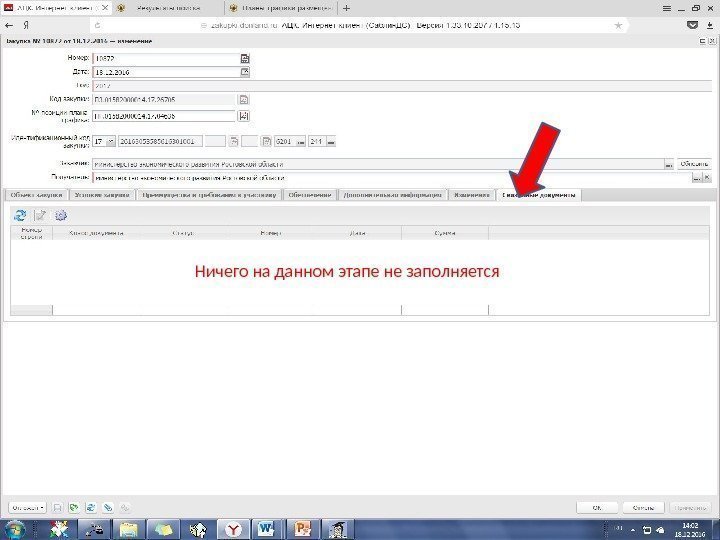Open the ellipsis lookup button of the Заказчик field
Image resolution: width=720 pixels, height=540 pixels.
(x=669, y=164)
